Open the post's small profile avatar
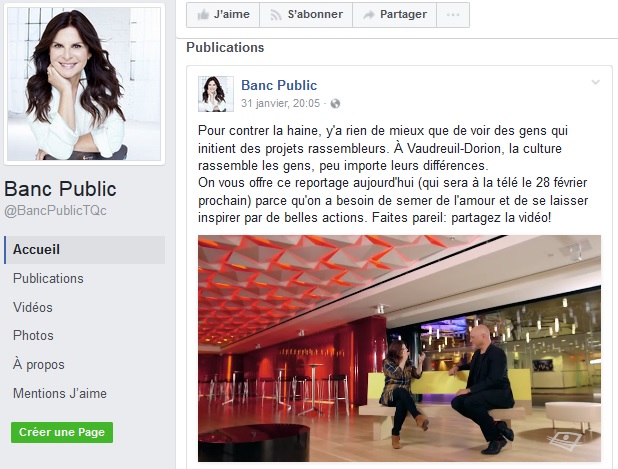Screen dimensions: 618x469 (x=216, y=94)
